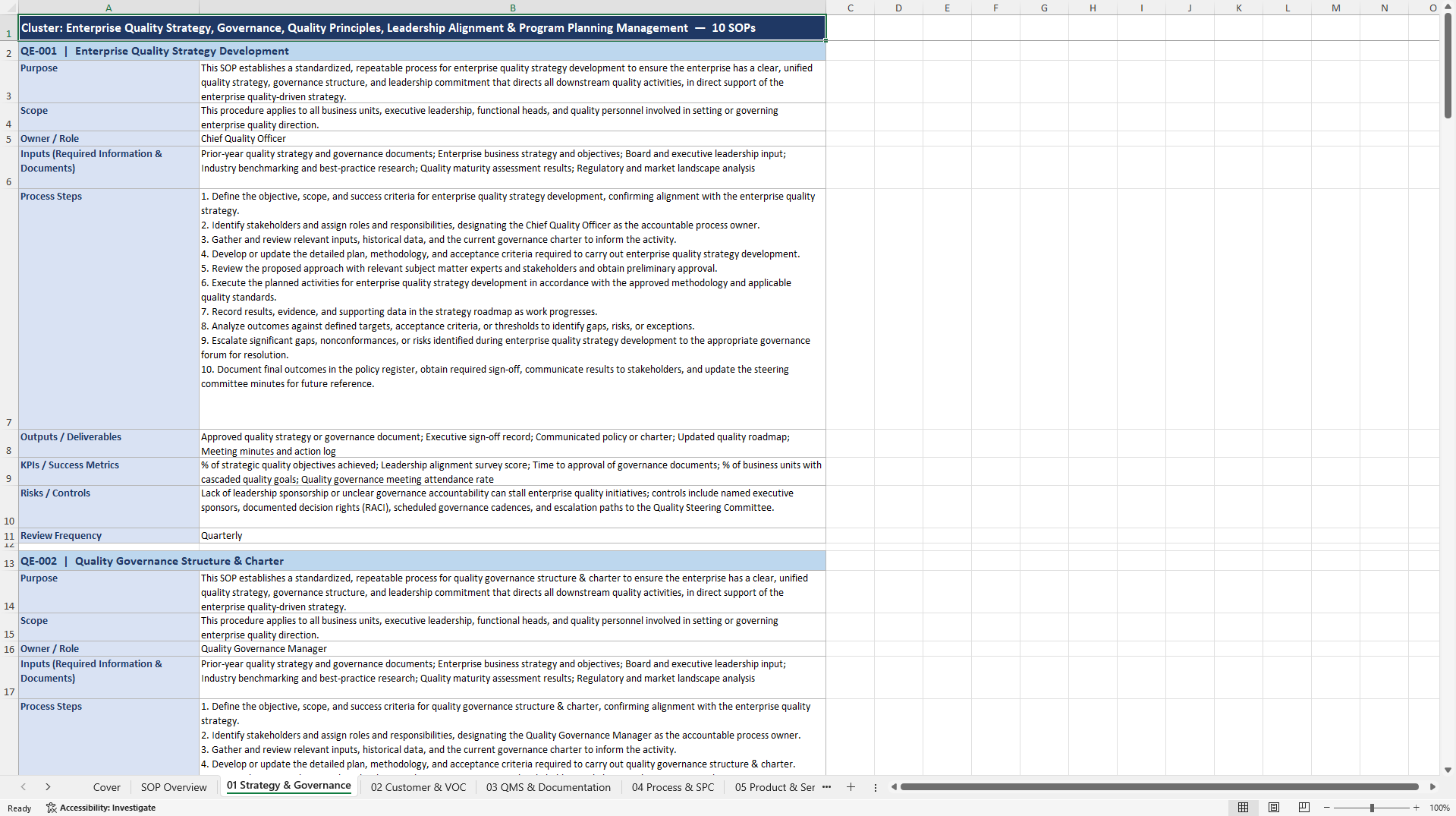This screenshot has height=816, width=1456.
Task: Select QE-001 Owner / Role label cell
Action: (108, 139)
